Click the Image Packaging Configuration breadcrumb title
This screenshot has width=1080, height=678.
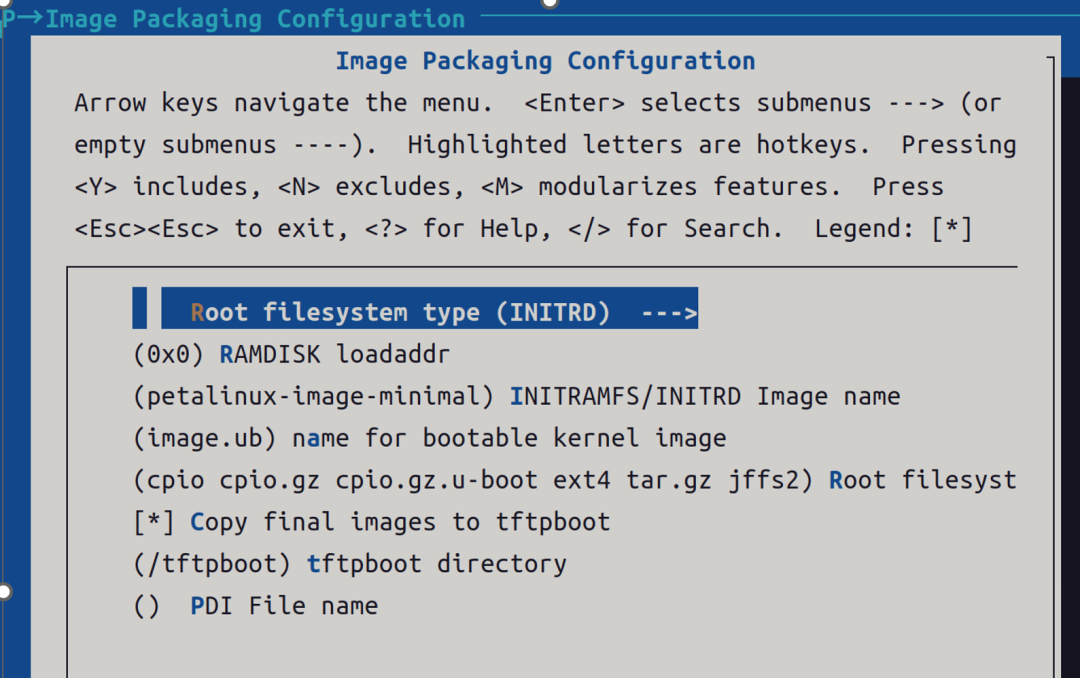[256, 19]
